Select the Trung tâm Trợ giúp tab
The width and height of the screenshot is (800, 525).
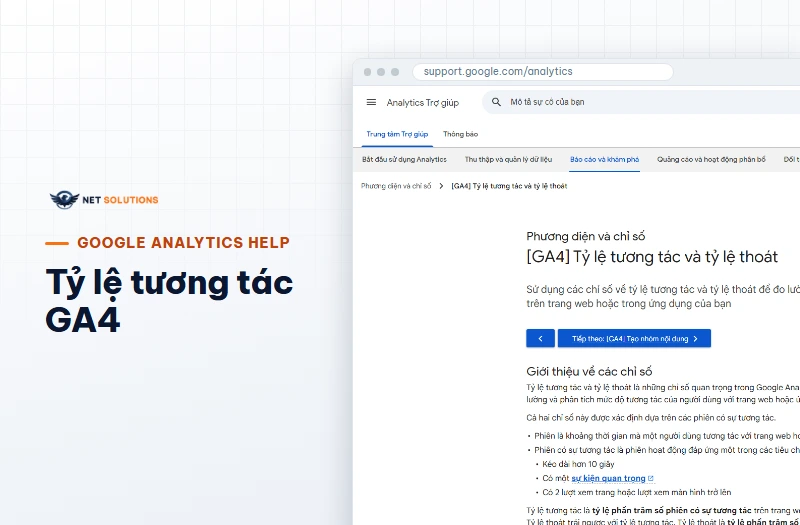pos(397,134)
